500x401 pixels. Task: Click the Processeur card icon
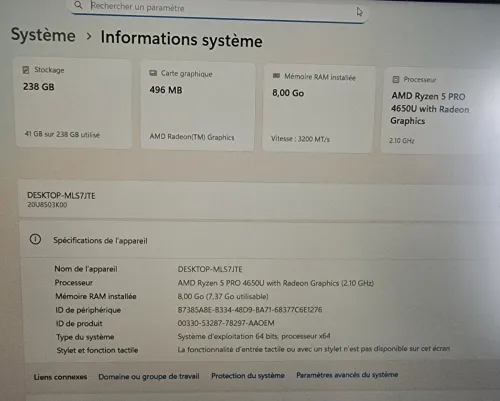click(396, 79)
